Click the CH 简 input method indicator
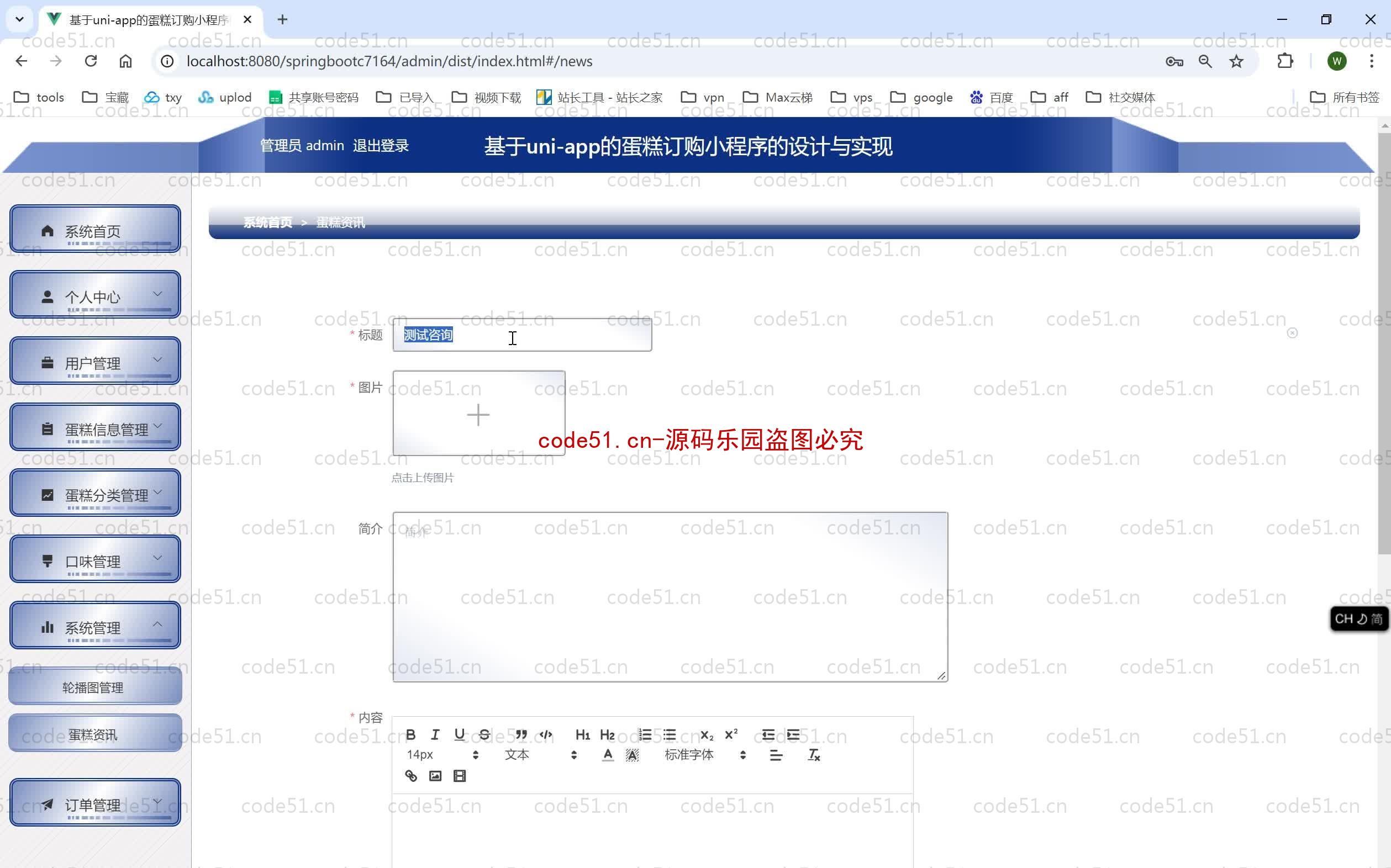1391x868 pixels. point(1359,619)
